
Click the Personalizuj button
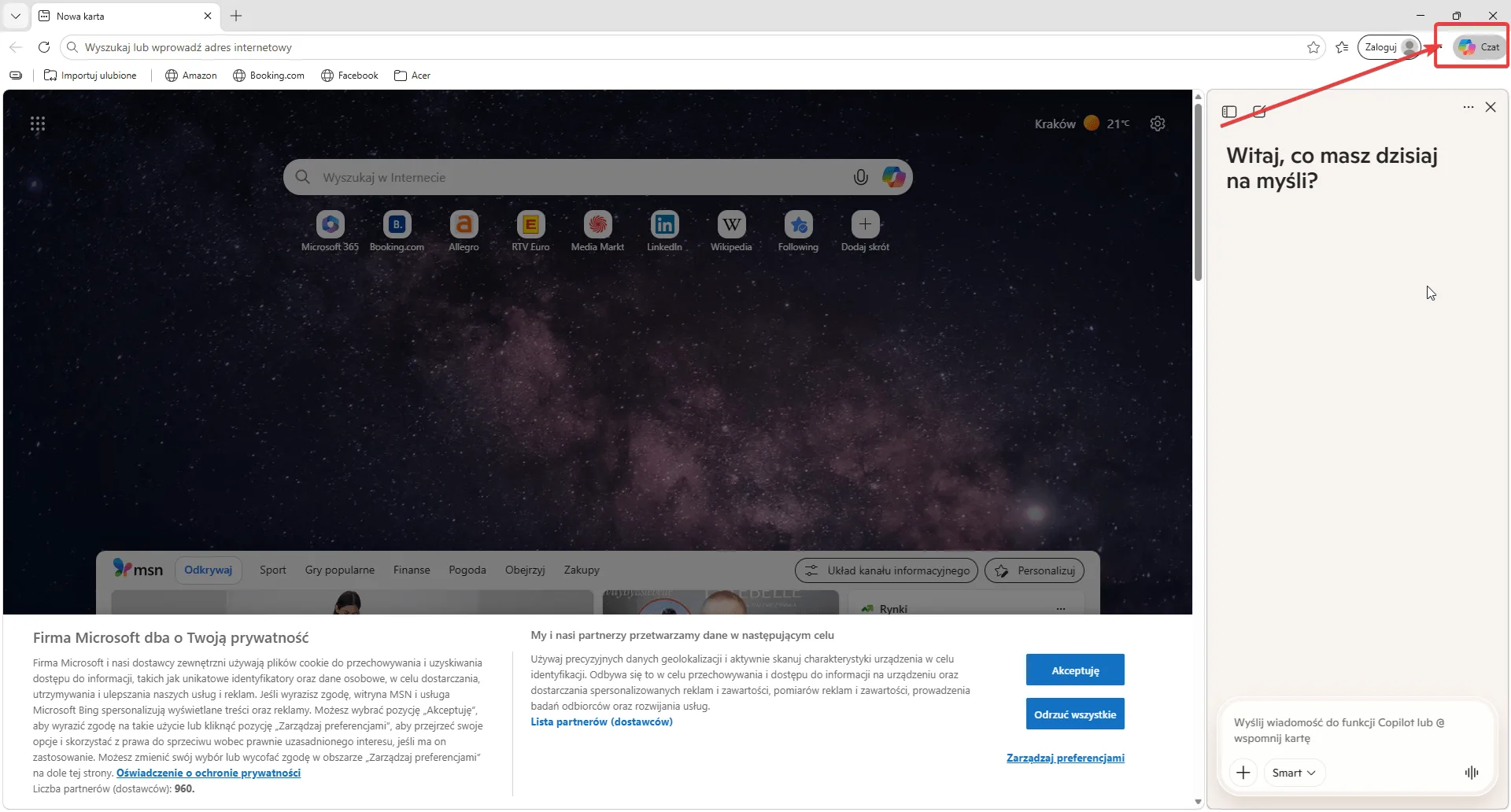1034,570
